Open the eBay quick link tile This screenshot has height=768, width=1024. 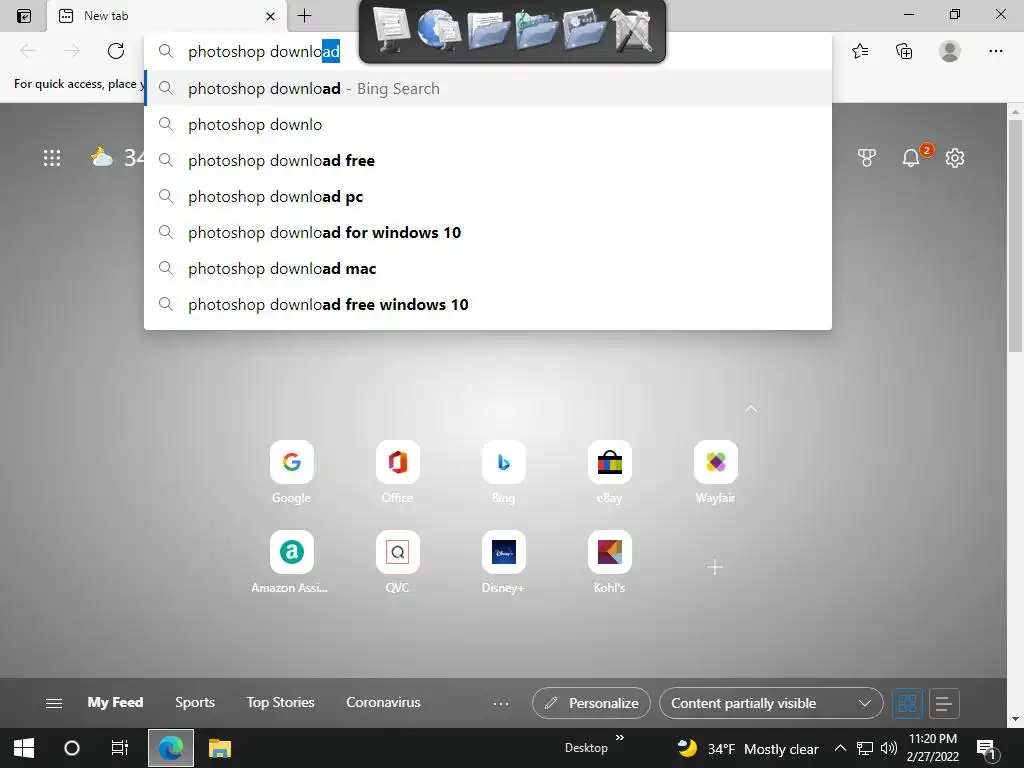[x=609, y=462]
